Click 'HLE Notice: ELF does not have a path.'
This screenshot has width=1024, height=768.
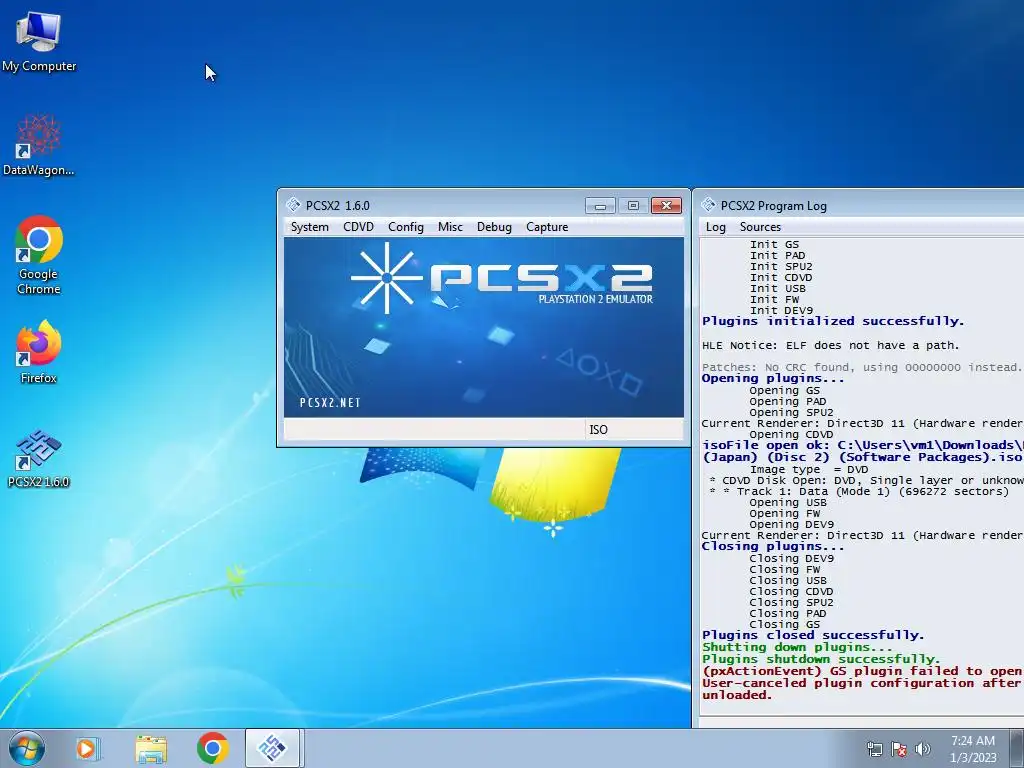coord(831,345)
